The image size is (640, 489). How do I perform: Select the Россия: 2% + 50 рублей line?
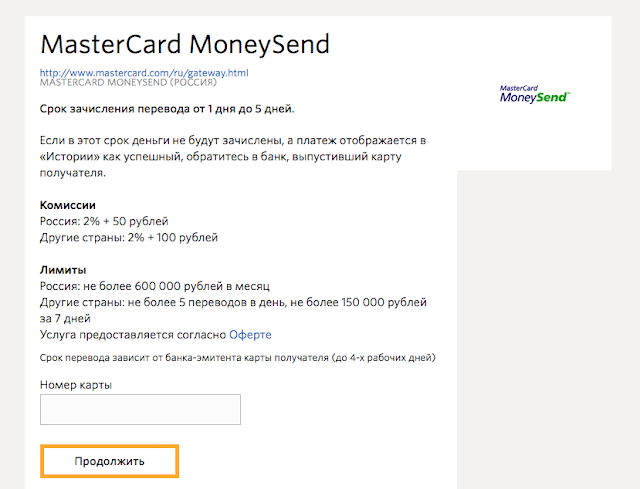pyautogui.click(x=104, y=221)
